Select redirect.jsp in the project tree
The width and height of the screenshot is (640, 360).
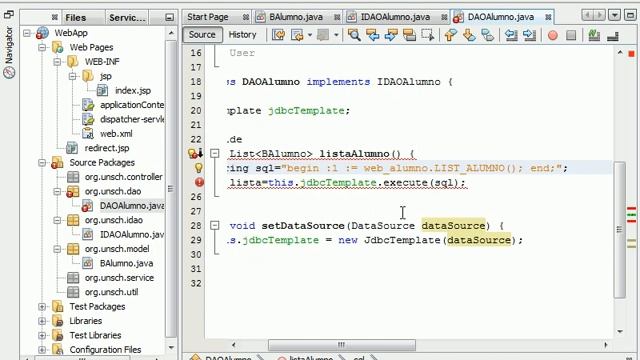pyautogui.click(x=107, y=148)
